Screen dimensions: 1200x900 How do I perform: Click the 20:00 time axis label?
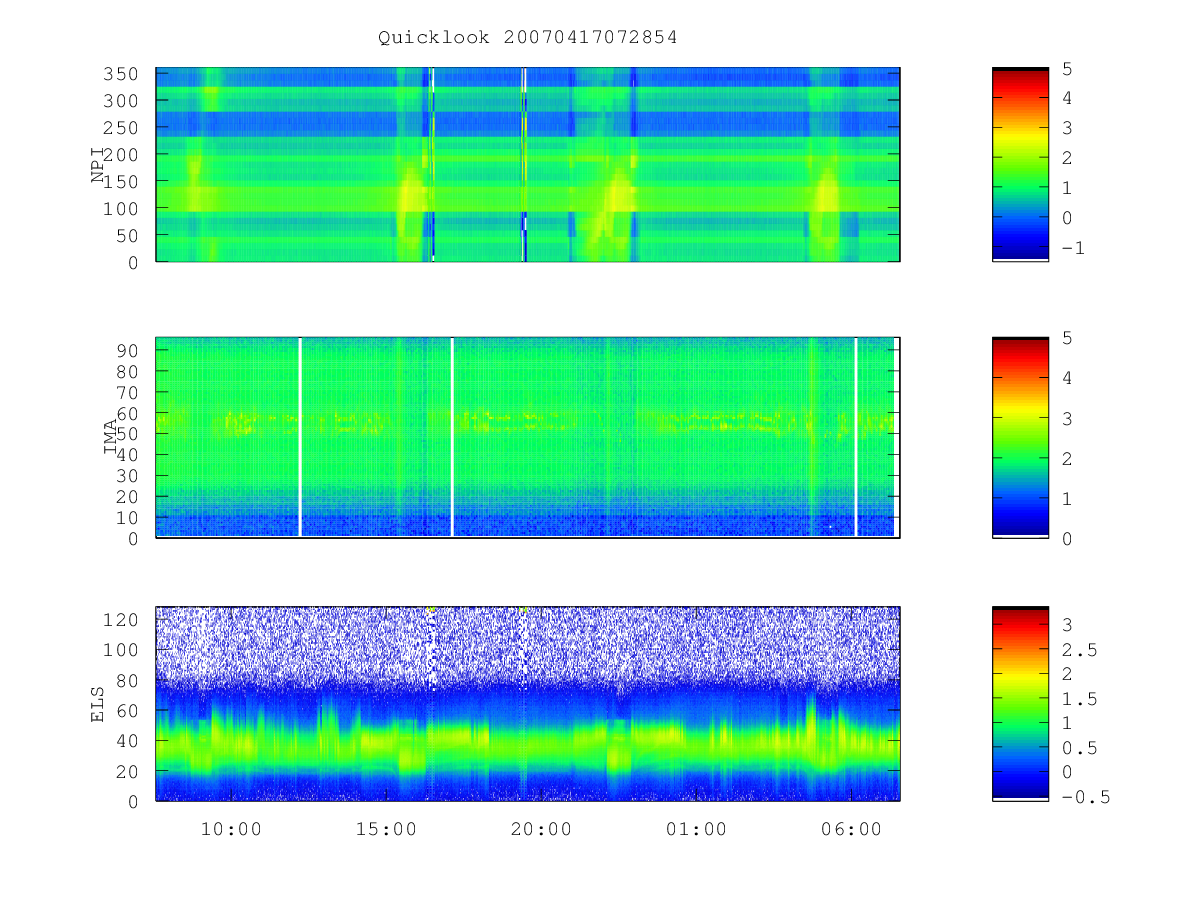click(x=541, y=829)
